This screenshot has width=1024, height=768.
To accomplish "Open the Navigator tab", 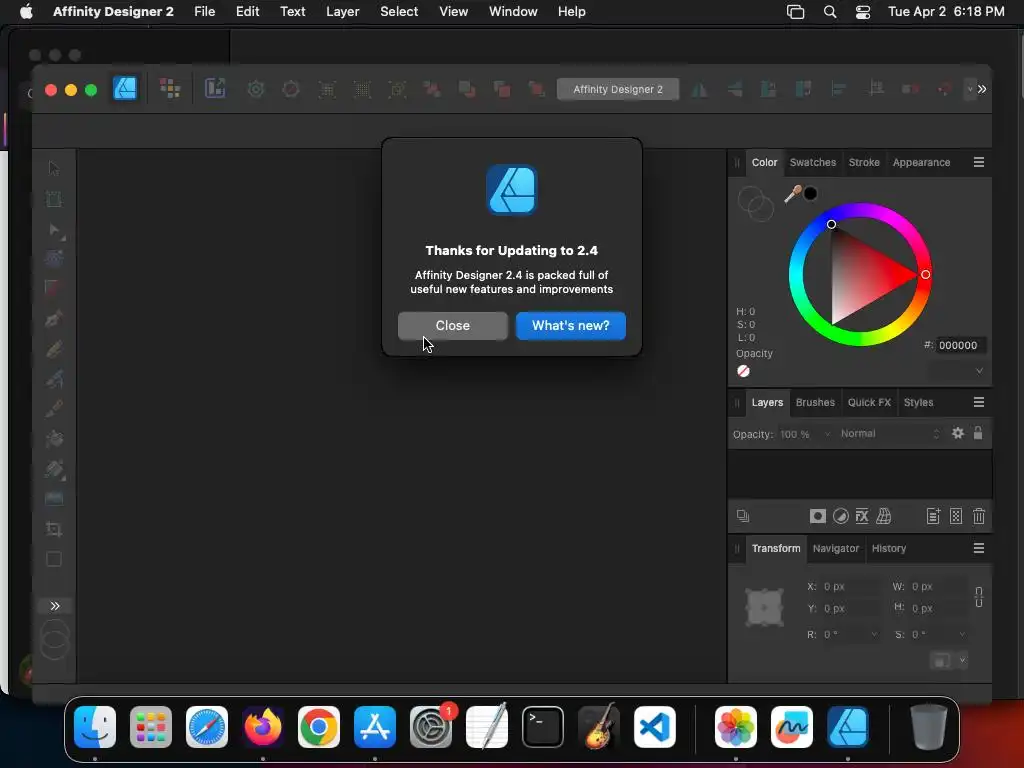I will [835, 549].
